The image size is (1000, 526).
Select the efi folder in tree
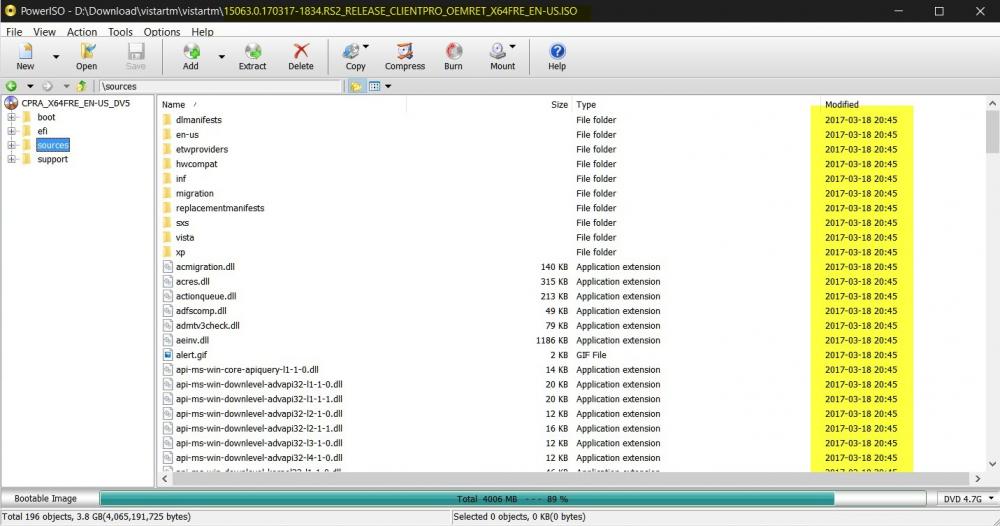(x=43, y=131)
